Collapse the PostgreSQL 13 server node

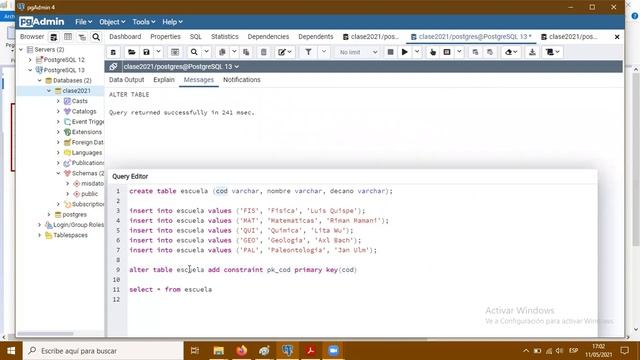pyautogui.click(x=30, y=70)
